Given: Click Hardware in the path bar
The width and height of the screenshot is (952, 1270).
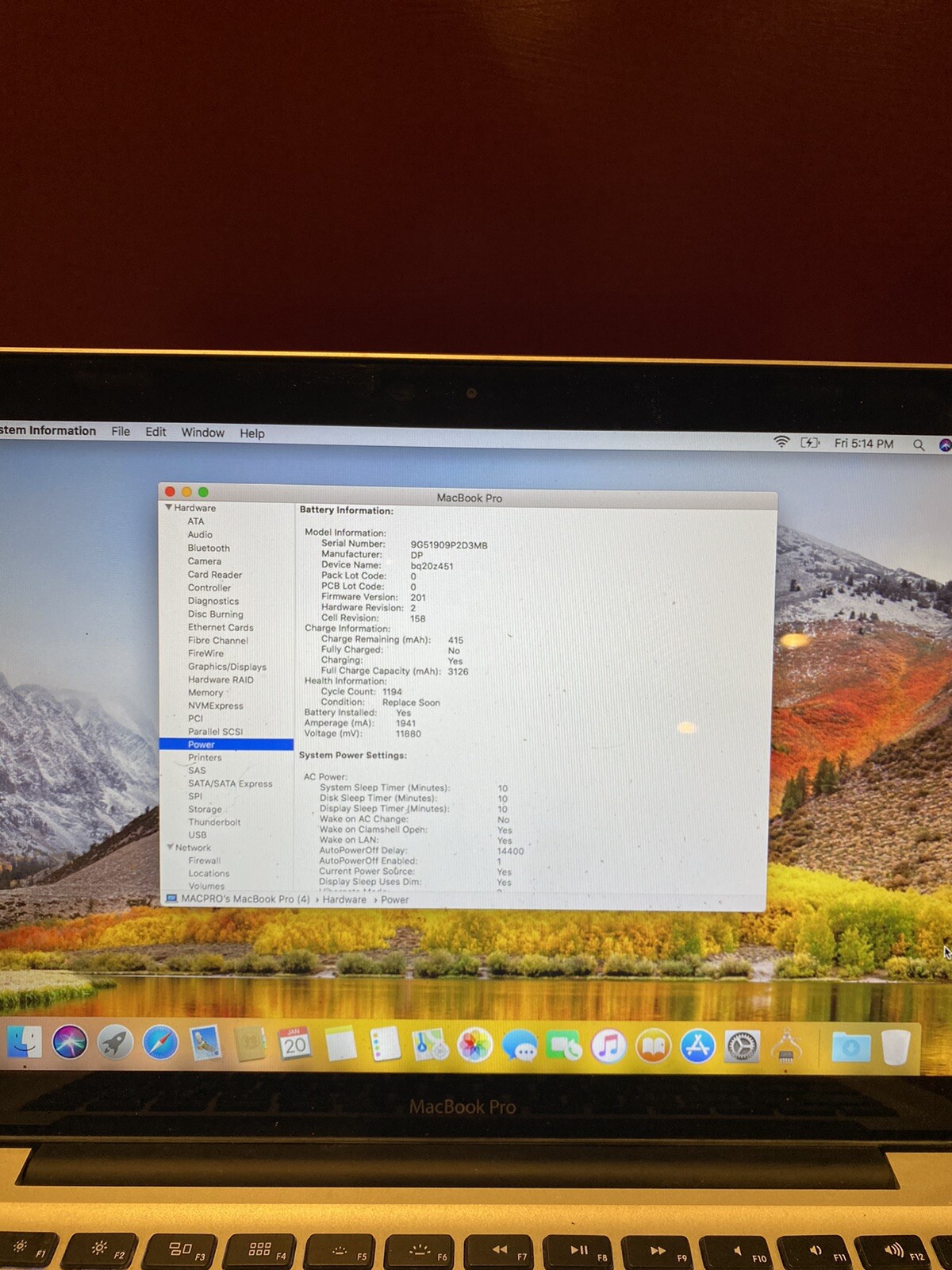Looking at the screenshot, I should click(x=344, y=899).
